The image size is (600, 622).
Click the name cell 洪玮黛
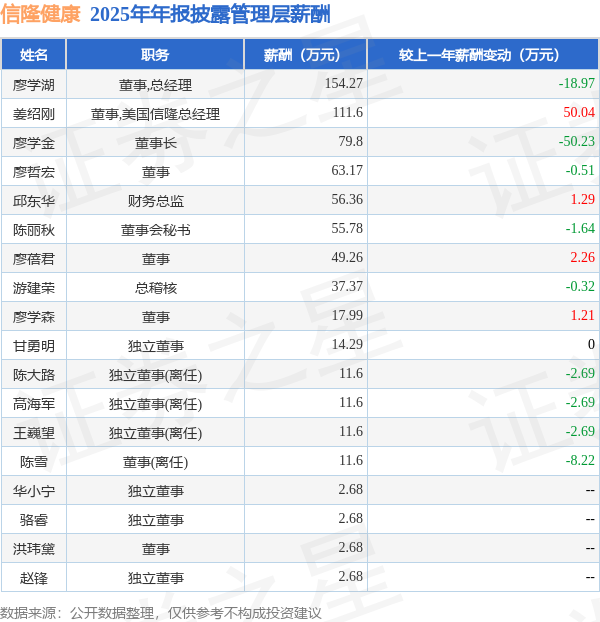coord(34,548)
